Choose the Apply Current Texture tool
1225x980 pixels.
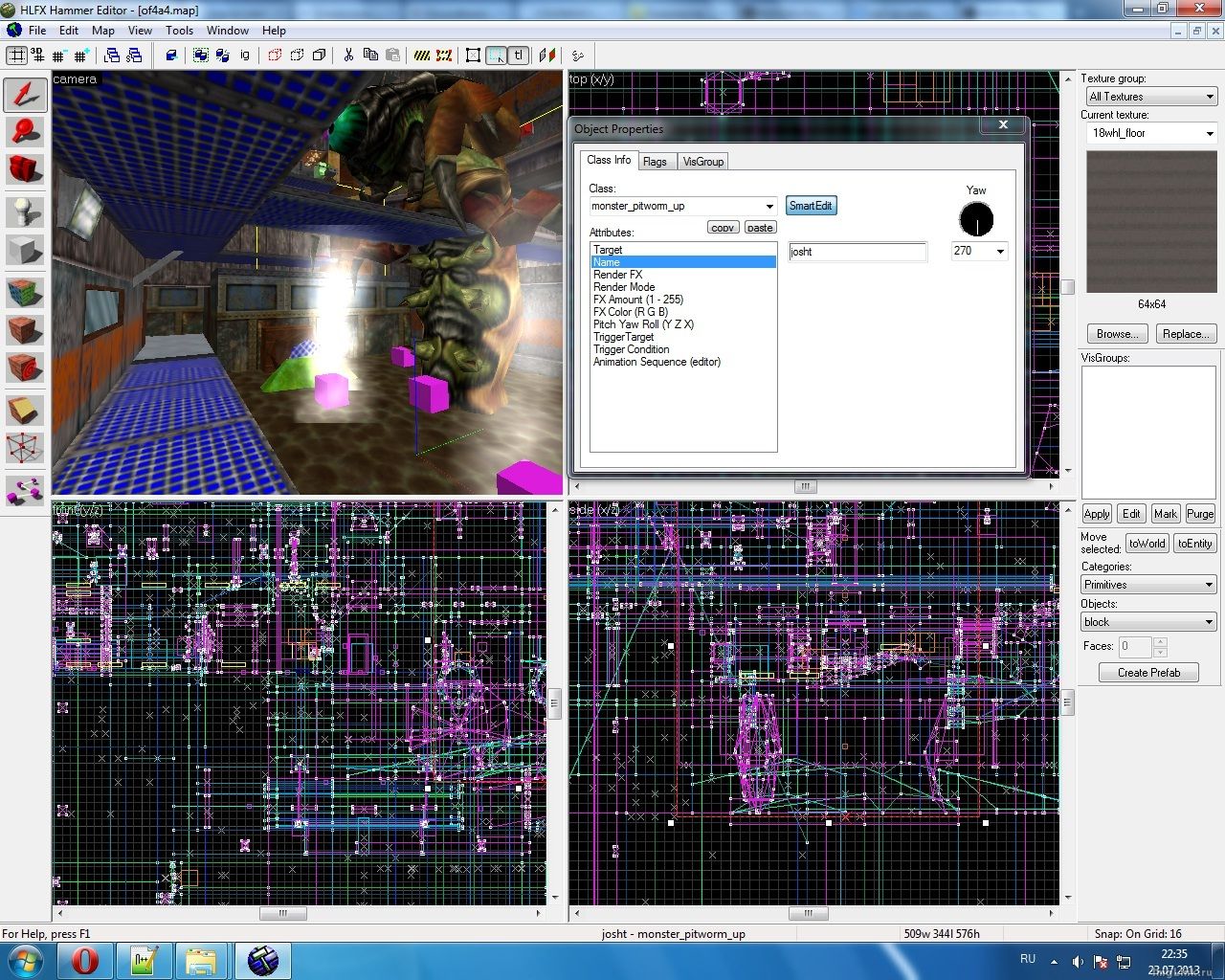point(25,330)
